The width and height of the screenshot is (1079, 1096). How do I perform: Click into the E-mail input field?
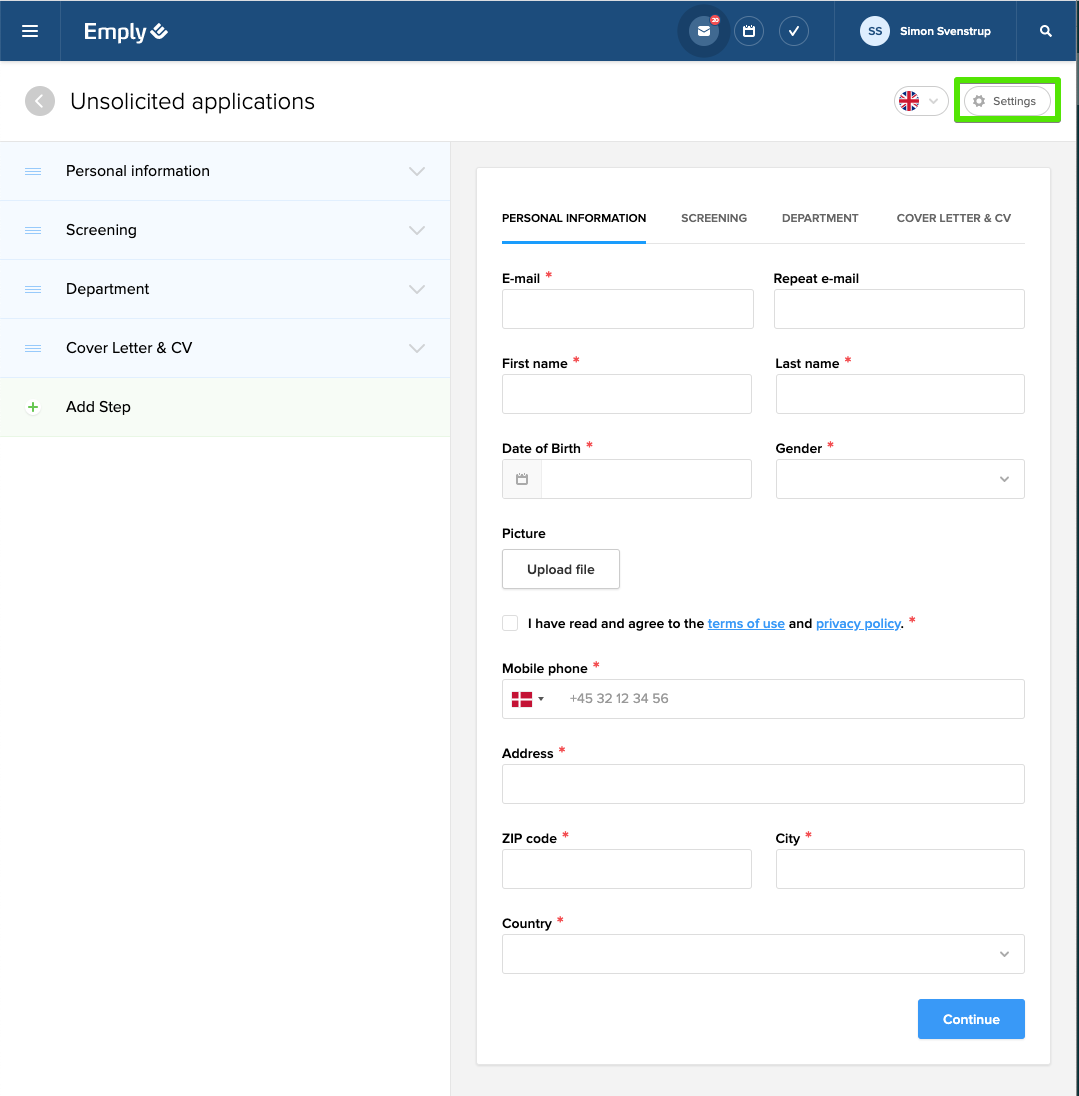[x=627, y=309]
